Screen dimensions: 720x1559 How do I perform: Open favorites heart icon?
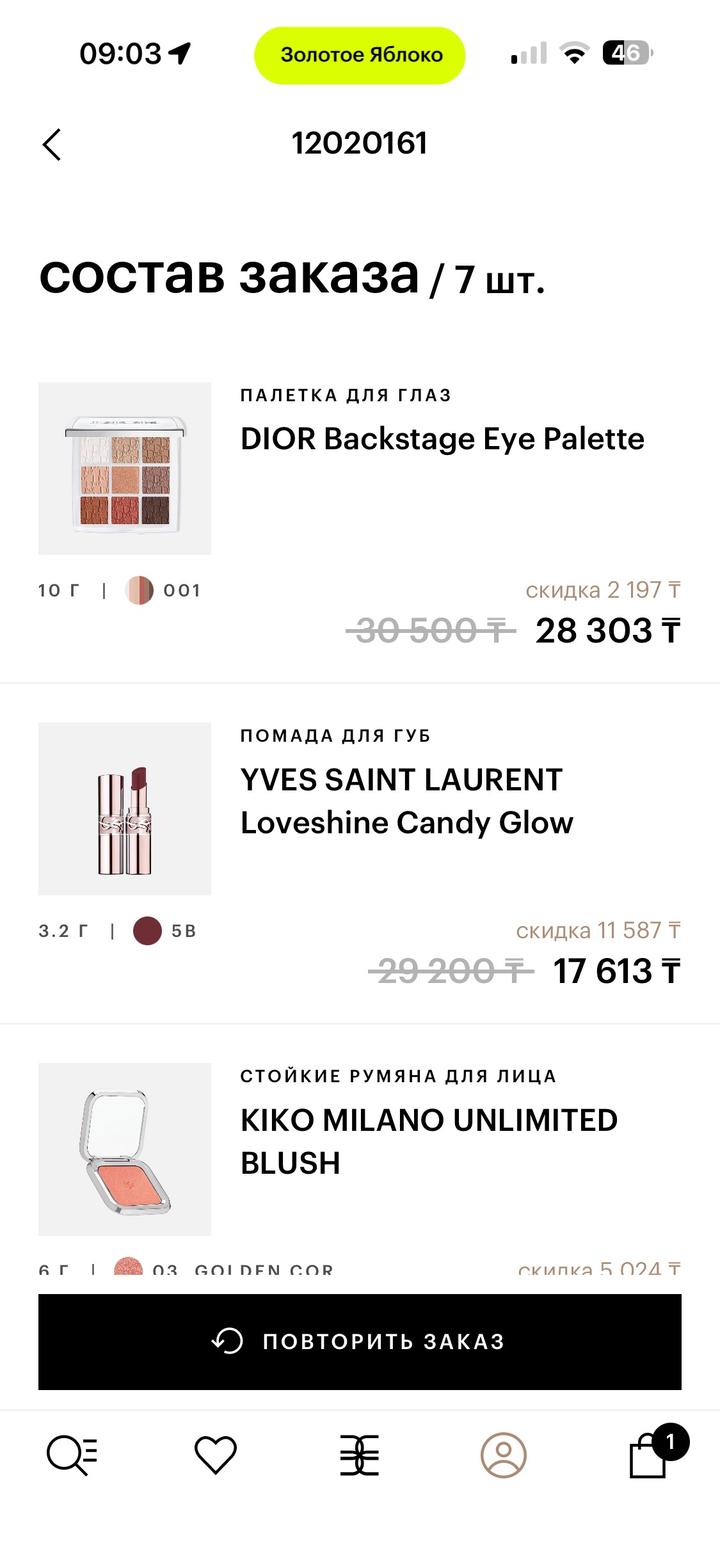215,1455
